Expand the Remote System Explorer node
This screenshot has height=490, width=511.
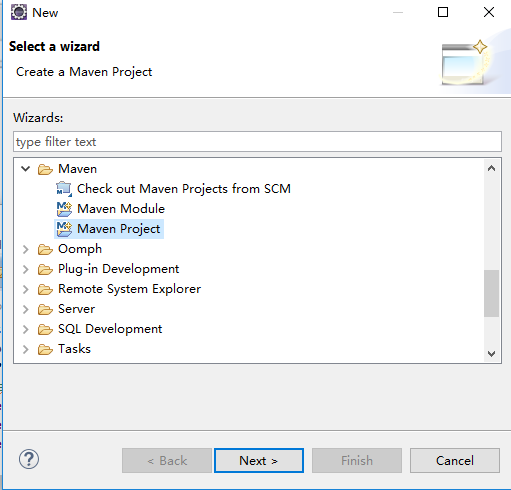tap(26, 289)
